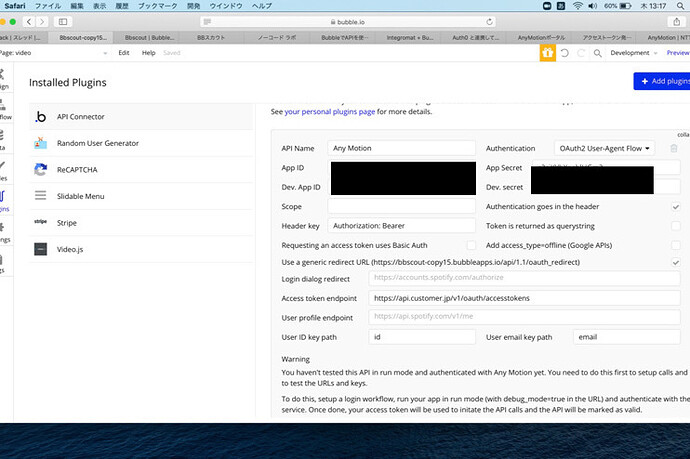Switch to ノーコード ラボ browser tab
The width and height of the screenshot is (690, 459).
pyautogui.click(x=277, y=38)
